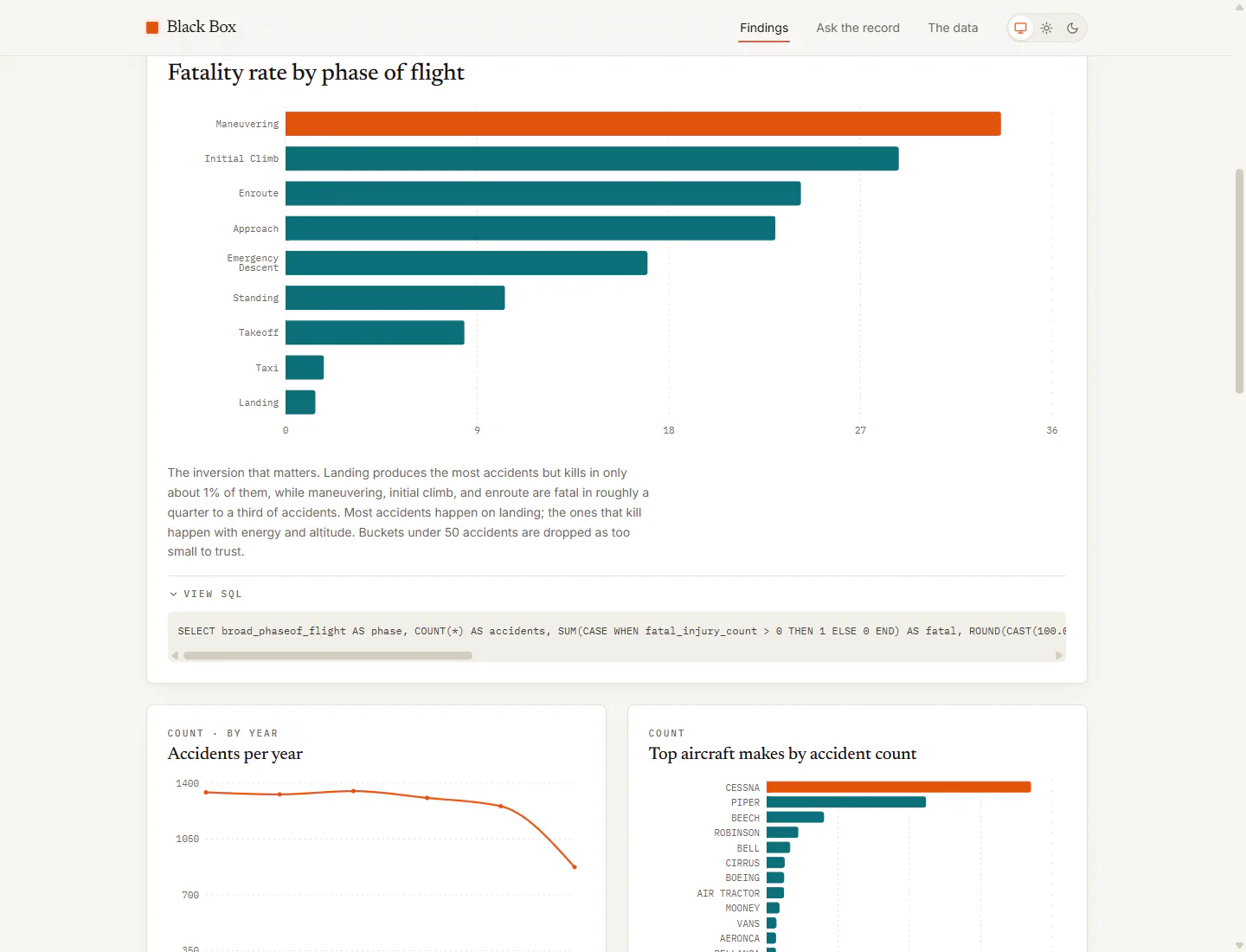The width and height of the screenshot is (1246, 952).
Task: Click the horizontal SQL scrollbar thumb
Action: tap(328, 656)
